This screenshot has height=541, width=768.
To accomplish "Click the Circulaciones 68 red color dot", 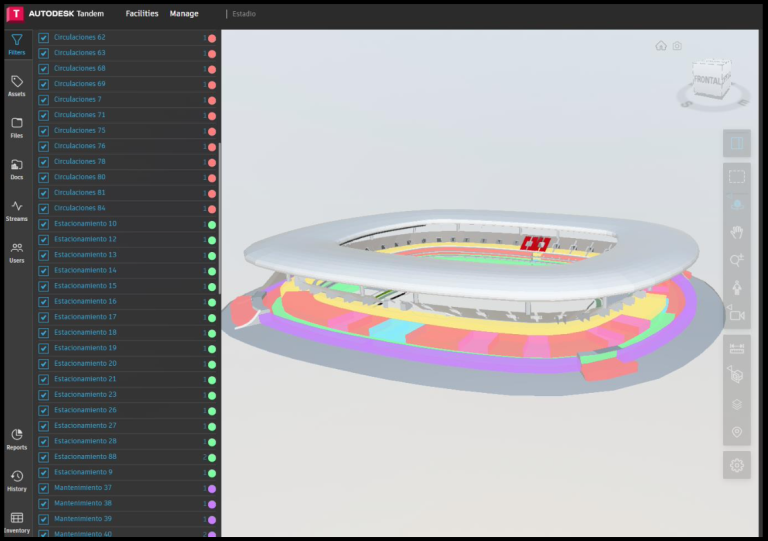I will coord(212,70).
